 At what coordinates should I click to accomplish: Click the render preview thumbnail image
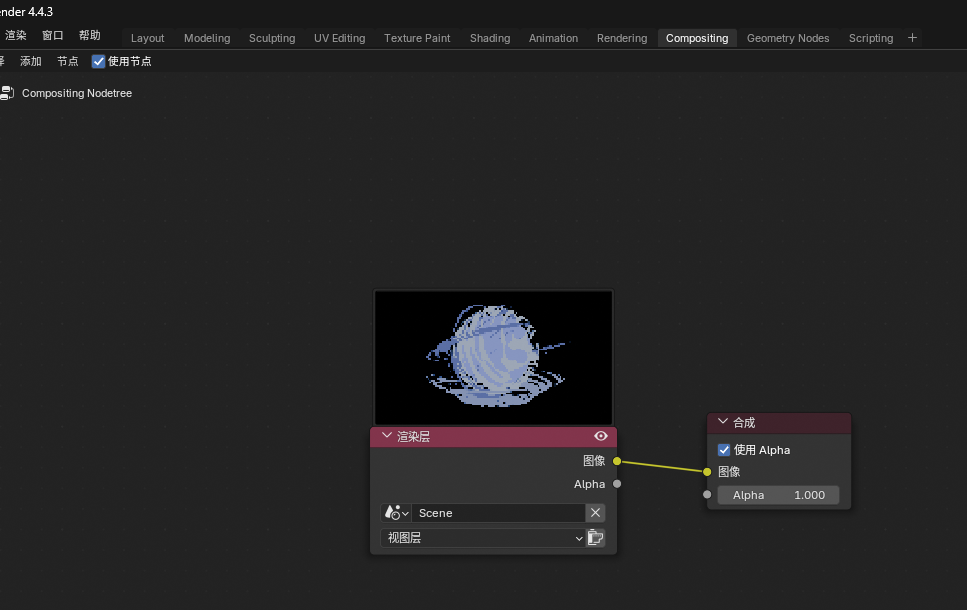[x=493, y=357]
